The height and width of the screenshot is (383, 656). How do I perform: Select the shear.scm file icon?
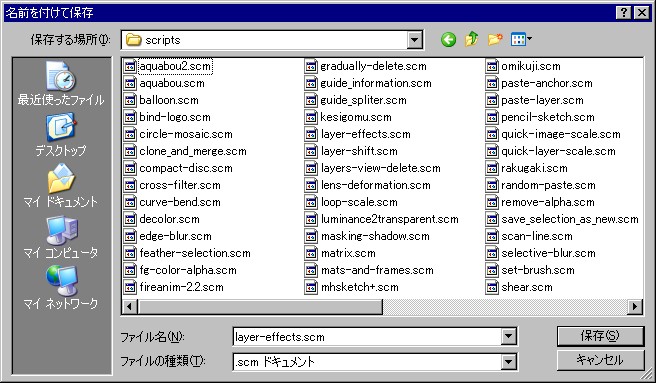(492, 287)
